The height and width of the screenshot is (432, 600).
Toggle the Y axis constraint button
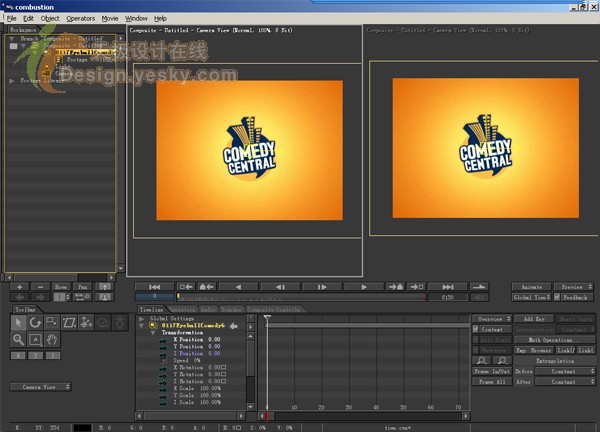(35, 355)
